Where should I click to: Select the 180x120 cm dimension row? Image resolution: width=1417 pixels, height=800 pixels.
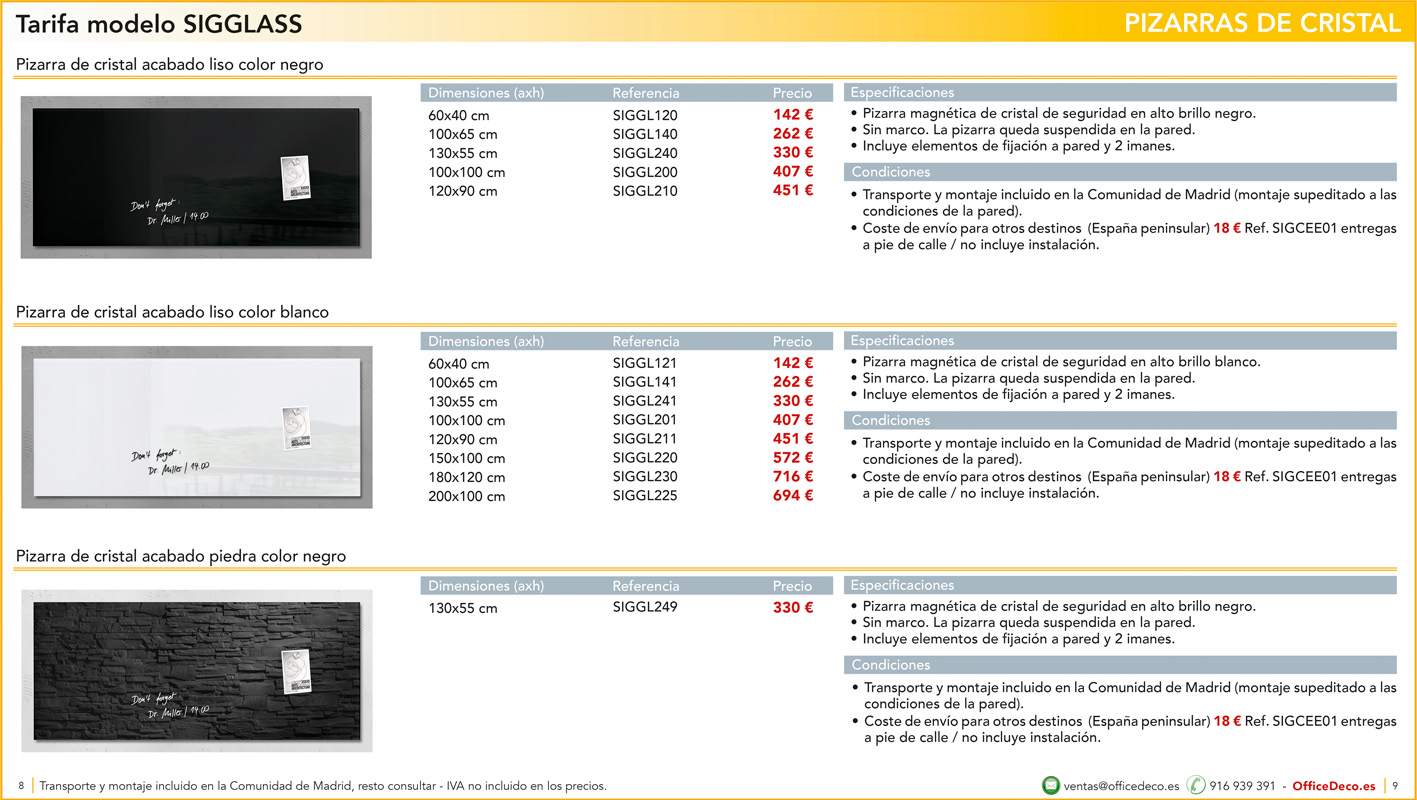pyautogui.click(x=467, y=477)
